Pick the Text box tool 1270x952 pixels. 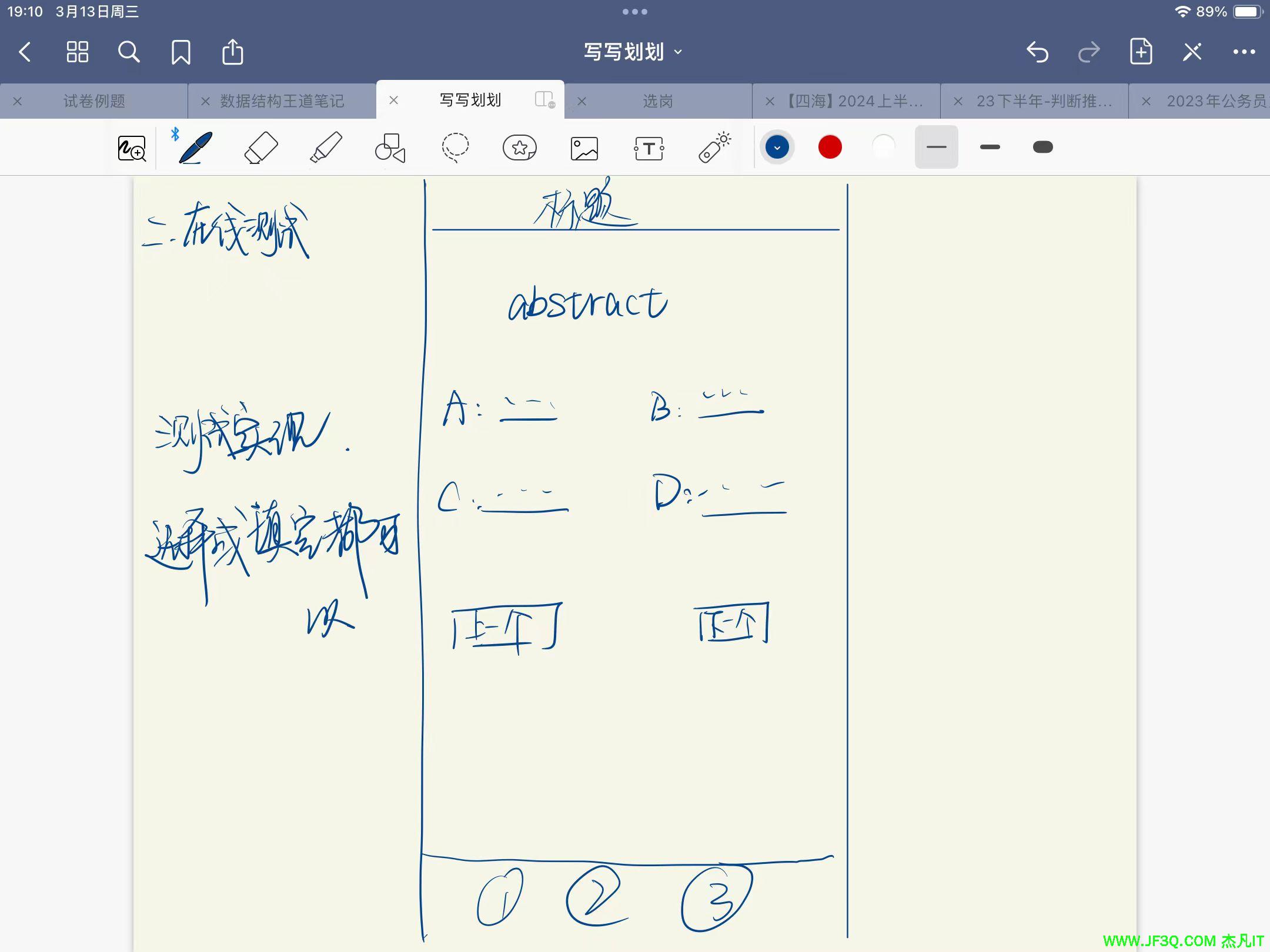(649, 148)
